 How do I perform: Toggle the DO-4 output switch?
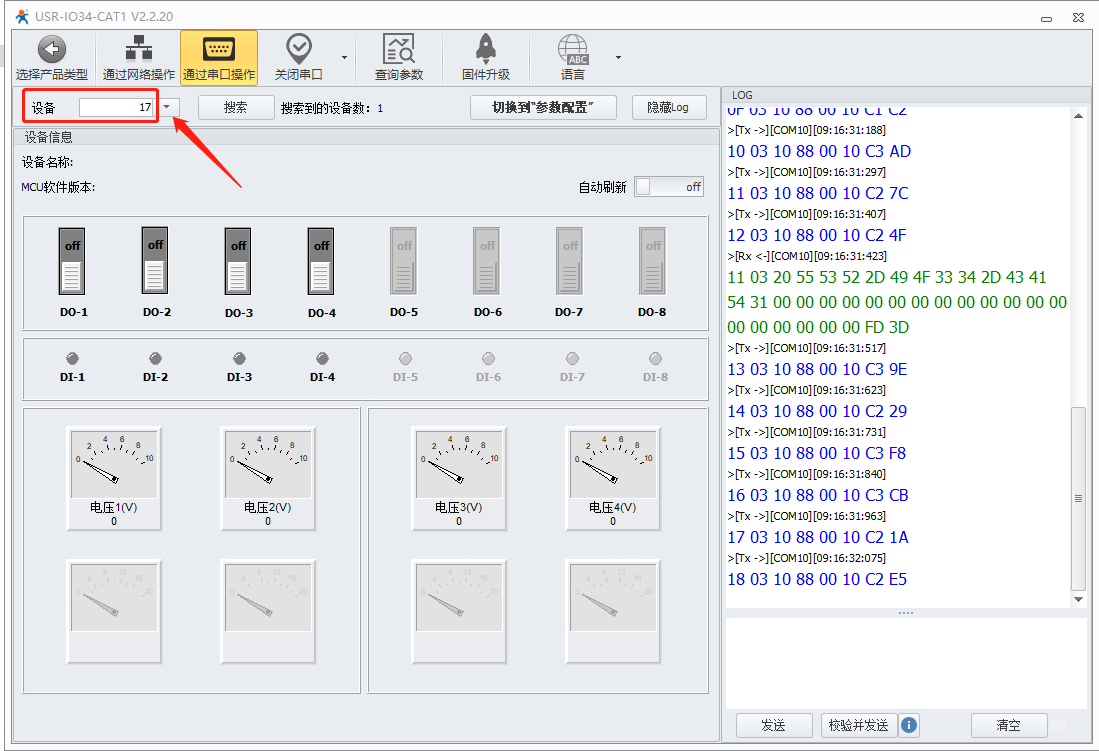(321, 261)
